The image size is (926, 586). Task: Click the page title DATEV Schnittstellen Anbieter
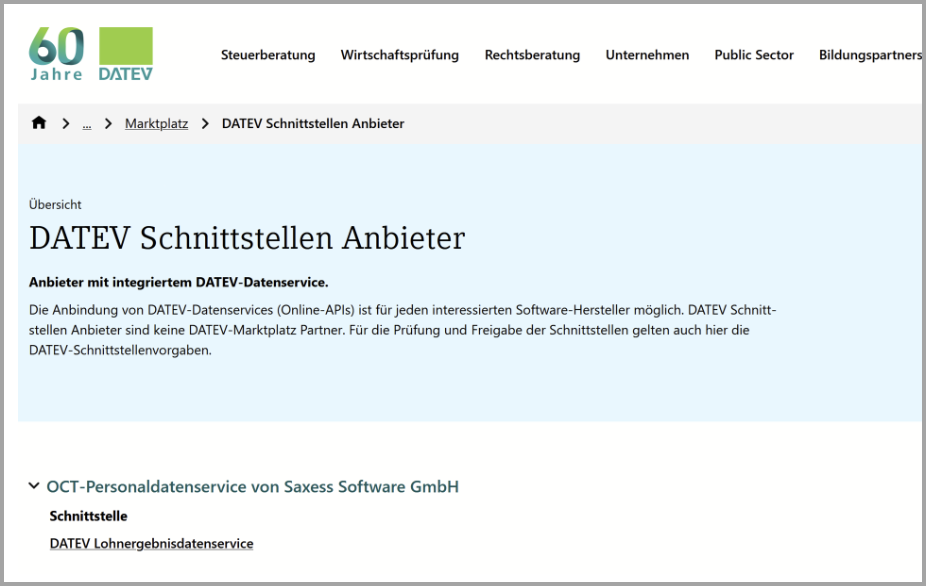(247, 238)
